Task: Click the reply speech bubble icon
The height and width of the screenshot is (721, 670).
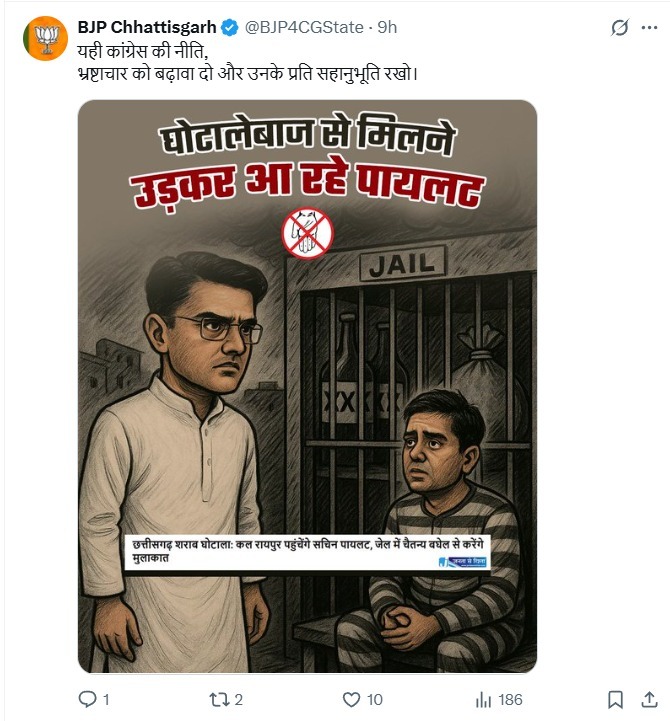Action: (x=87, y=699)
